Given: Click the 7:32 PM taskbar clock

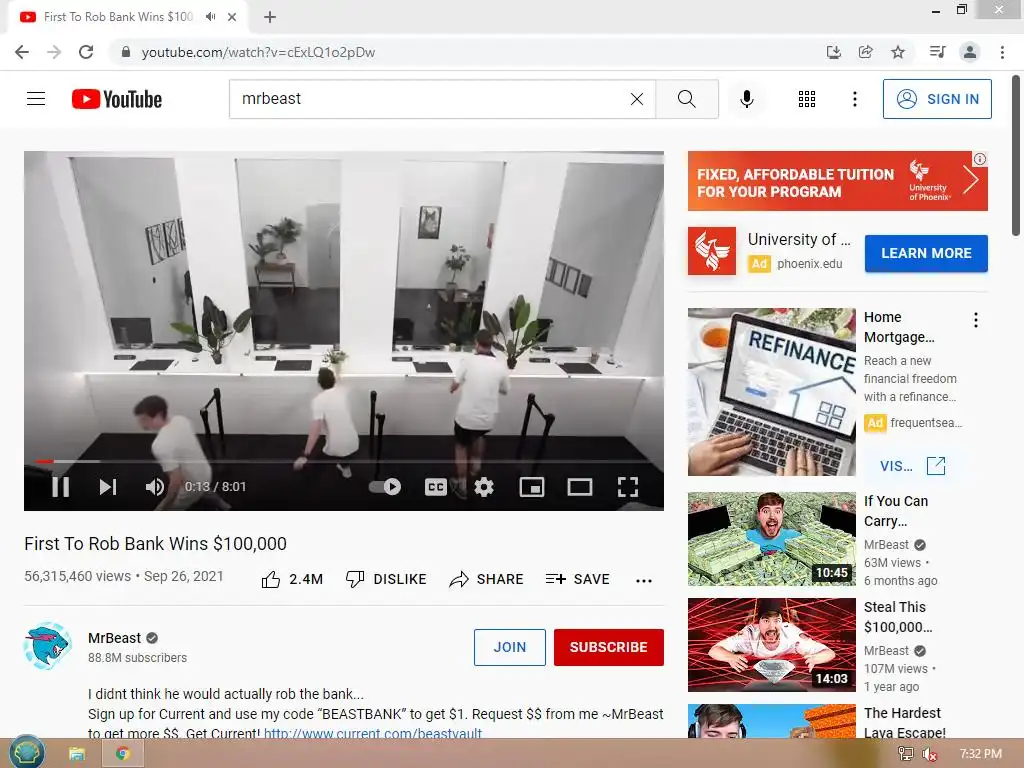Looking at the screenshot, I should [x=980, y=754].
